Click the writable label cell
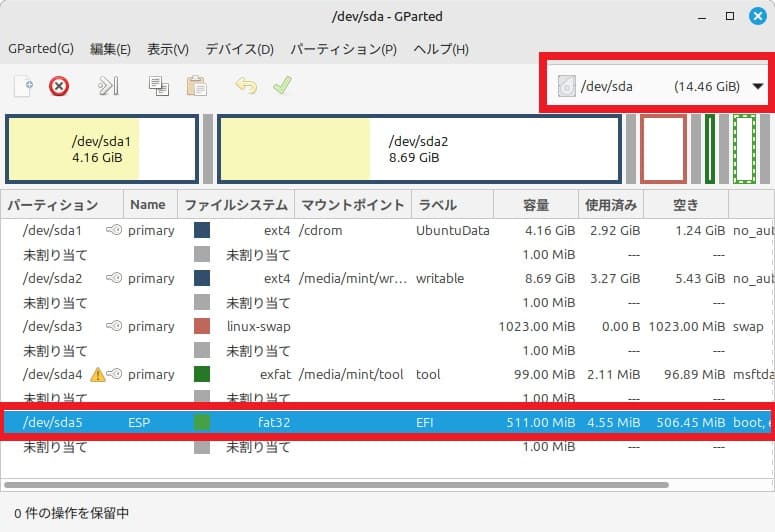775x532 pixels. pos(440,278)
